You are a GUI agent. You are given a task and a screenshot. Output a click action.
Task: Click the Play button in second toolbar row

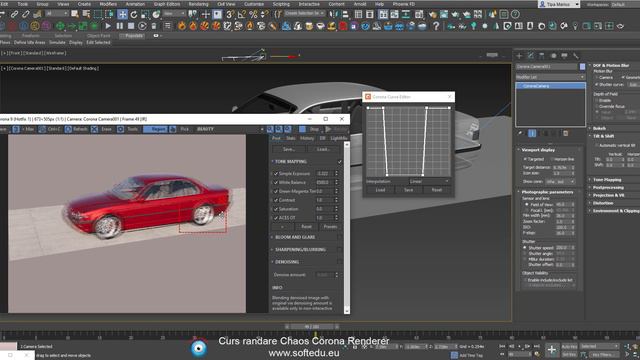coord(108,26)
